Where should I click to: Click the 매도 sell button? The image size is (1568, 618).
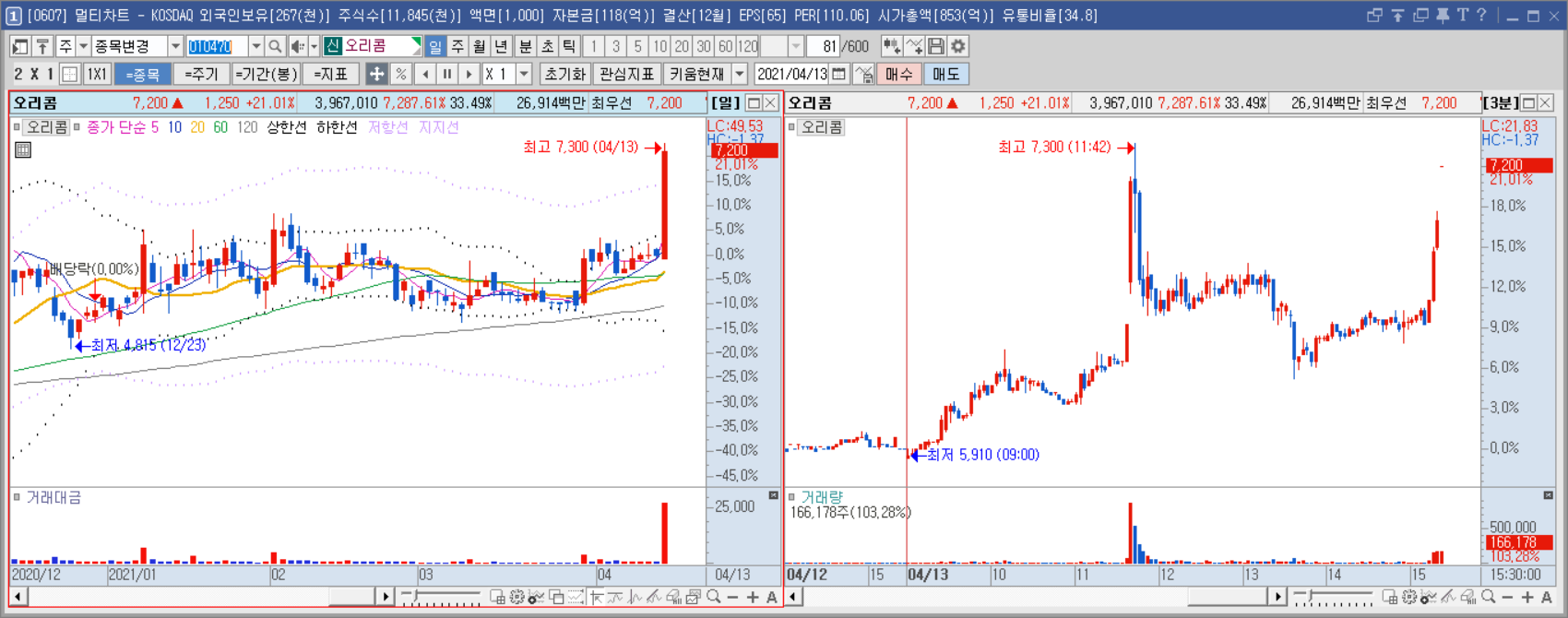946,74
